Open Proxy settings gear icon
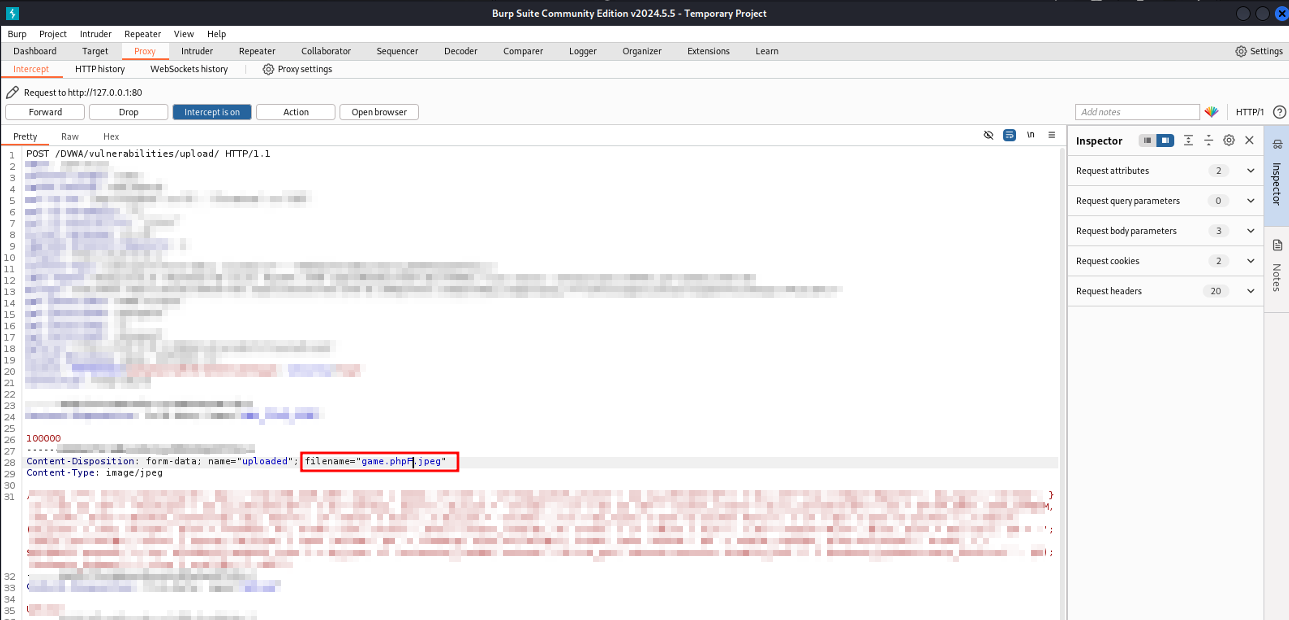The image size is (1289, 620). [268, 69]
